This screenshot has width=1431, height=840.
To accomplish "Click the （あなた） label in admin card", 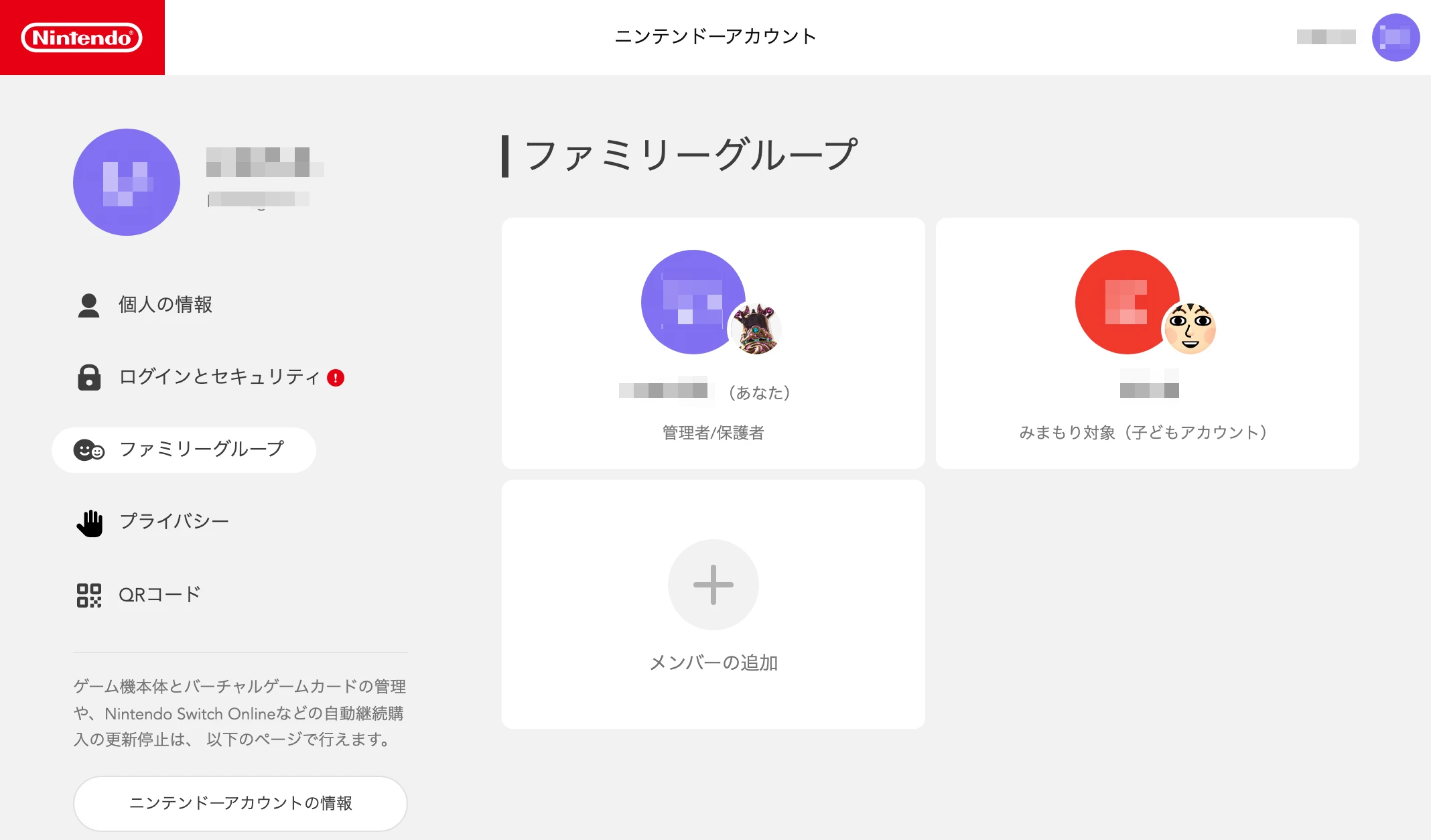I will [x=759, y=393].
